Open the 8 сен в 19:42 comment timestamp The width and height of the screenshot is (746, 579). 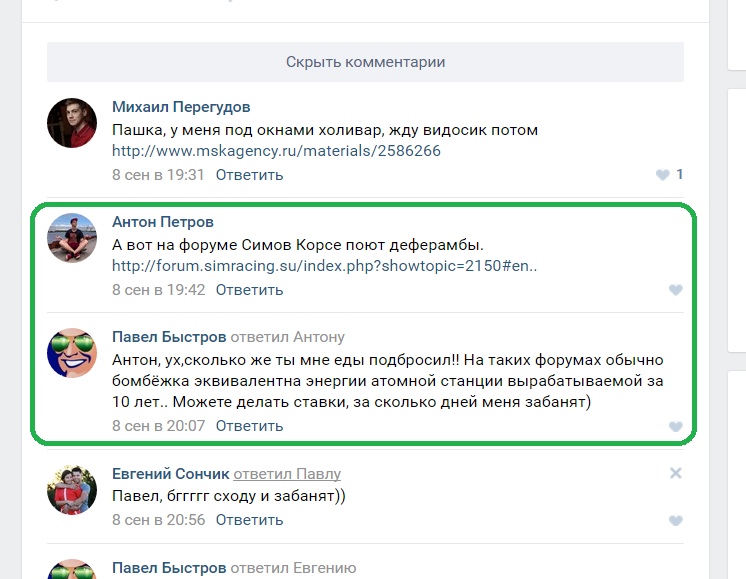click(x=158, y=290)
